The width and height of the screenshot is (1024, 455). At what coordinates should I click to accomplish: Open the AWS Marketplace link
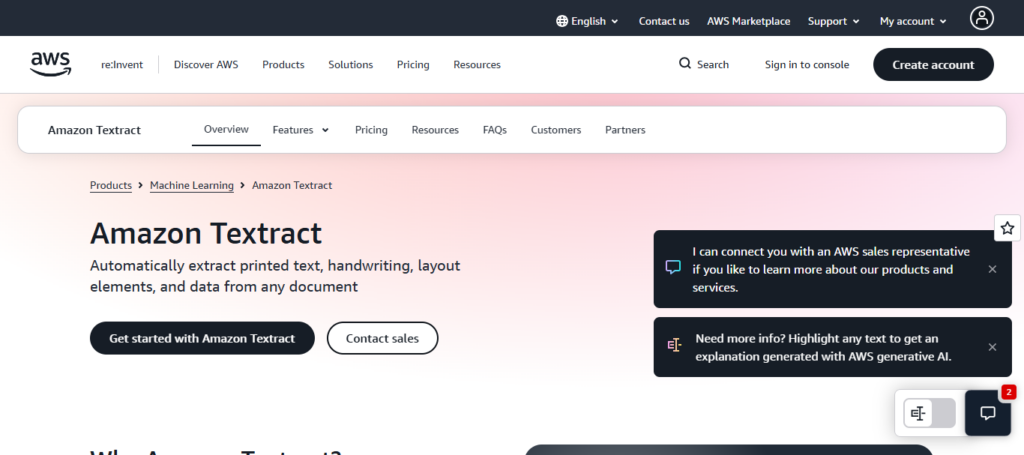[x=748, y=21]
